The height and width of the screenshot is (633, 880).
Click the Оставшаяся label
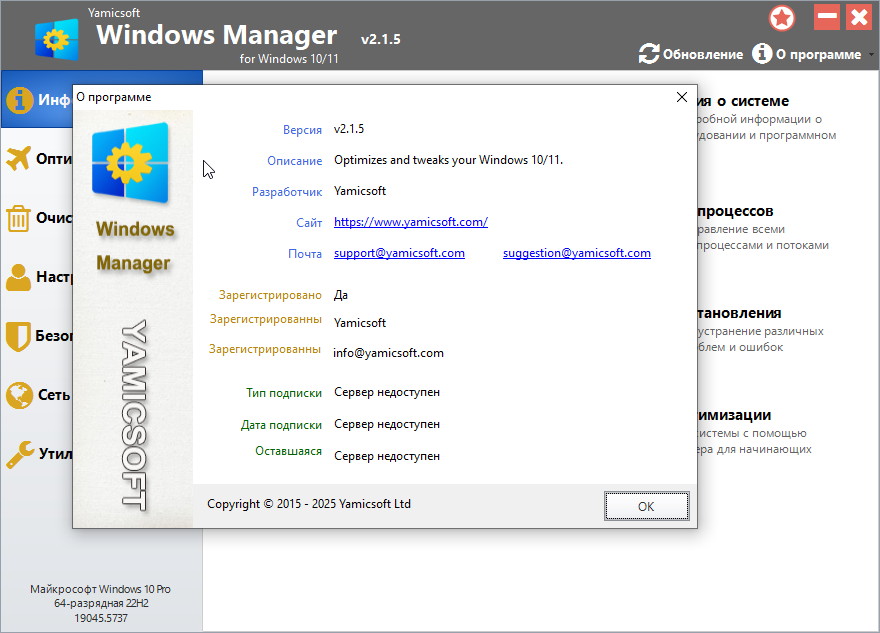288,451
